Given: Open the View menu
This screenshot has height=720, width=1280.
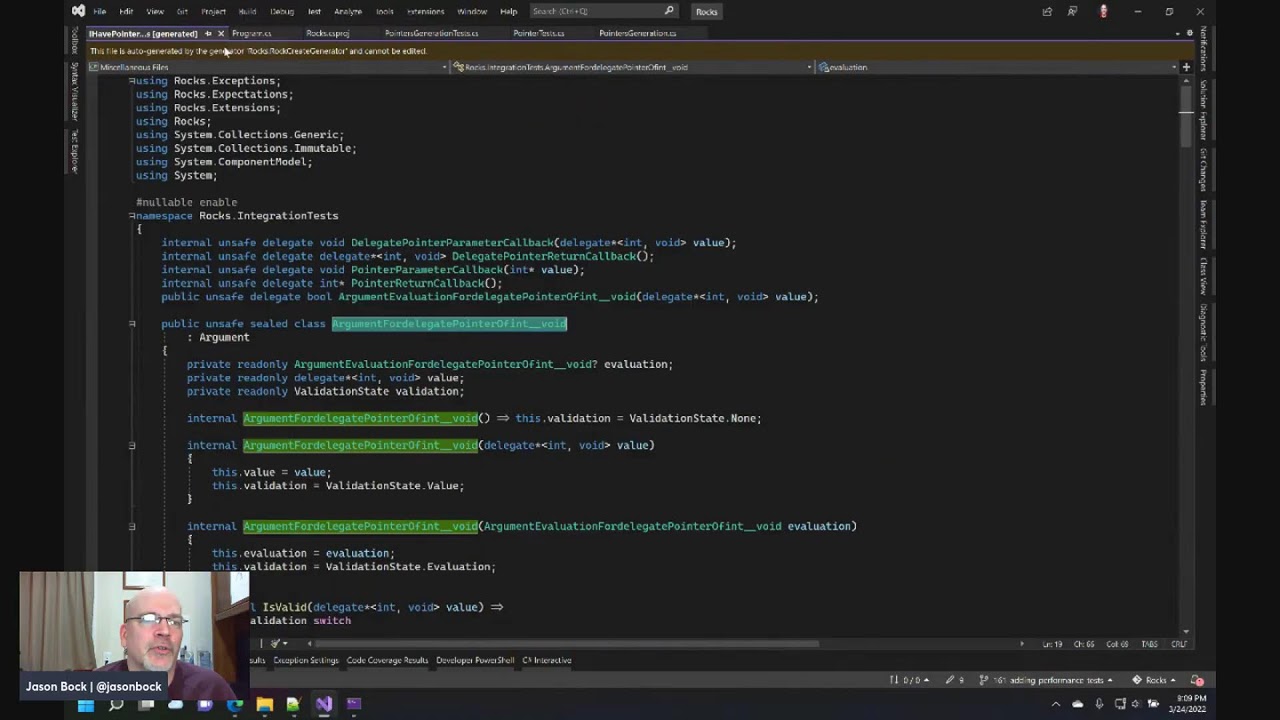Looking at the screenshot, I should click(155, 12).
